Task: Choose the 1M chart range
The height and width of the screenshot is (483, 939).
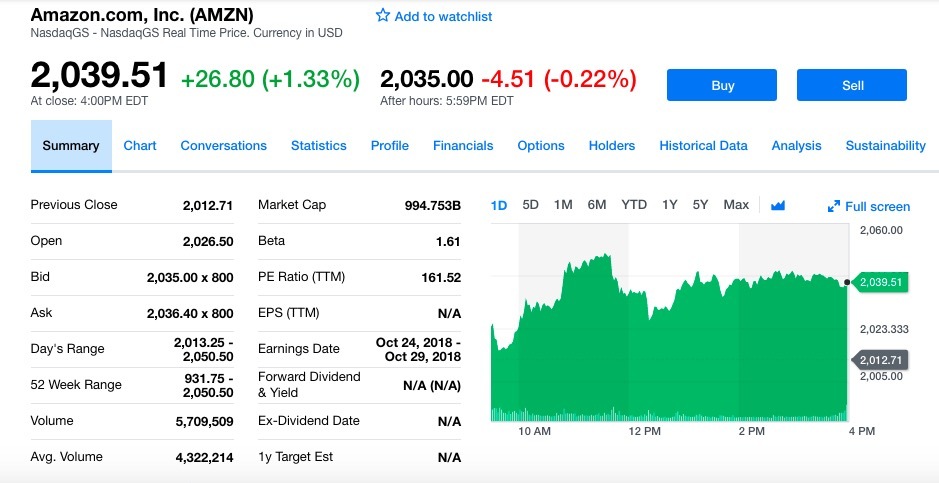Action: pyautogui.click(x=563, y=205)
